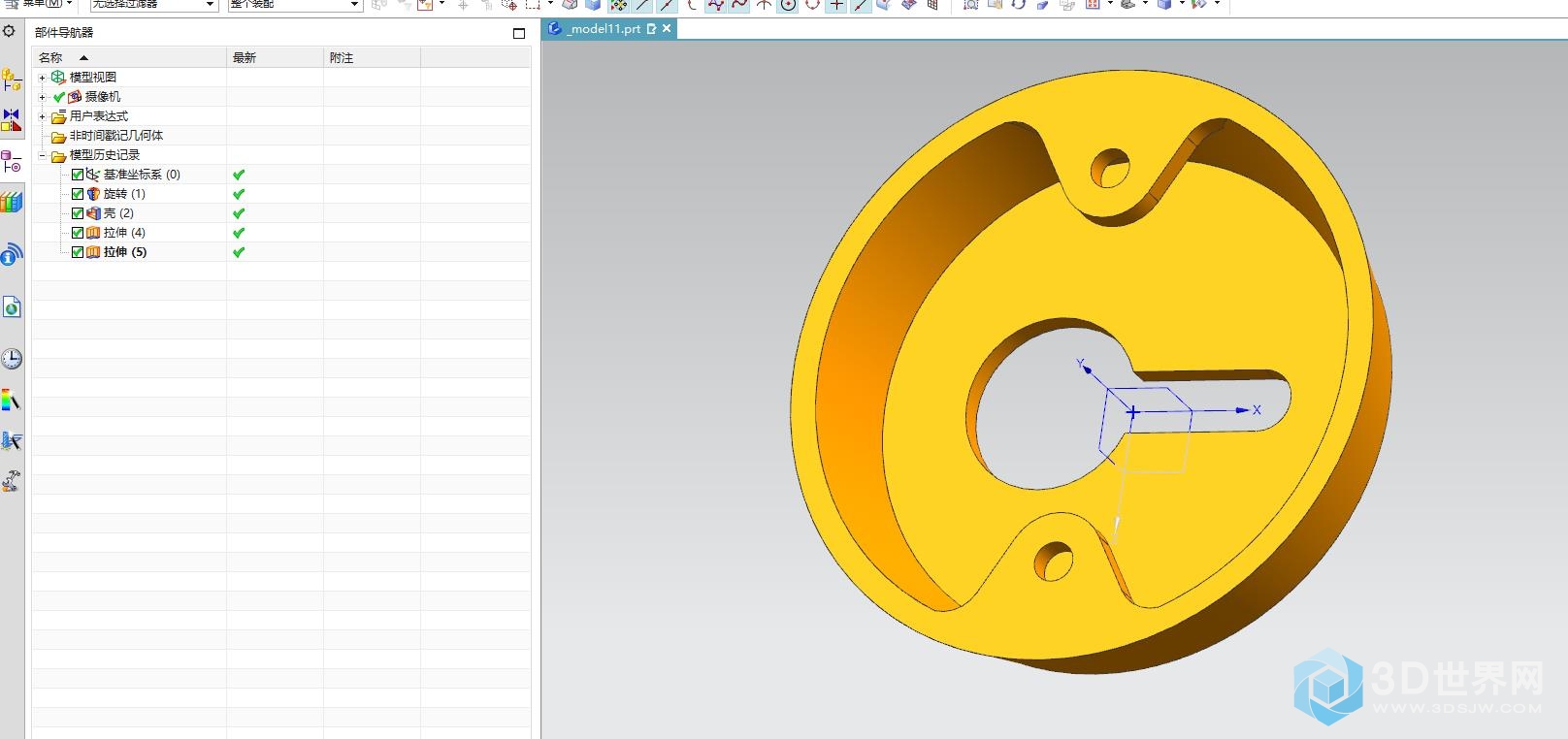
Task: Uncheck the 壳 (2) feature checkbox
Action: (78, 213)
